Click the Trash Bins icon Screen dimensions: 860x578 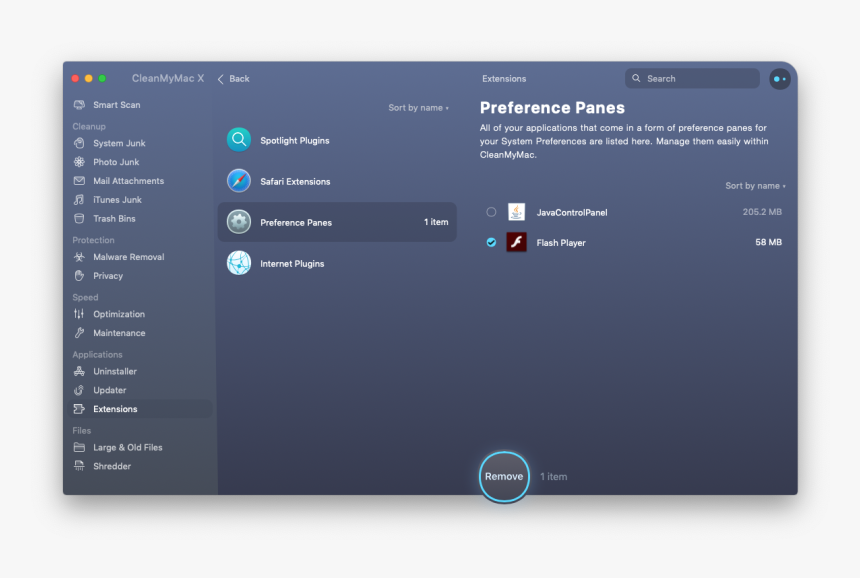80,218
